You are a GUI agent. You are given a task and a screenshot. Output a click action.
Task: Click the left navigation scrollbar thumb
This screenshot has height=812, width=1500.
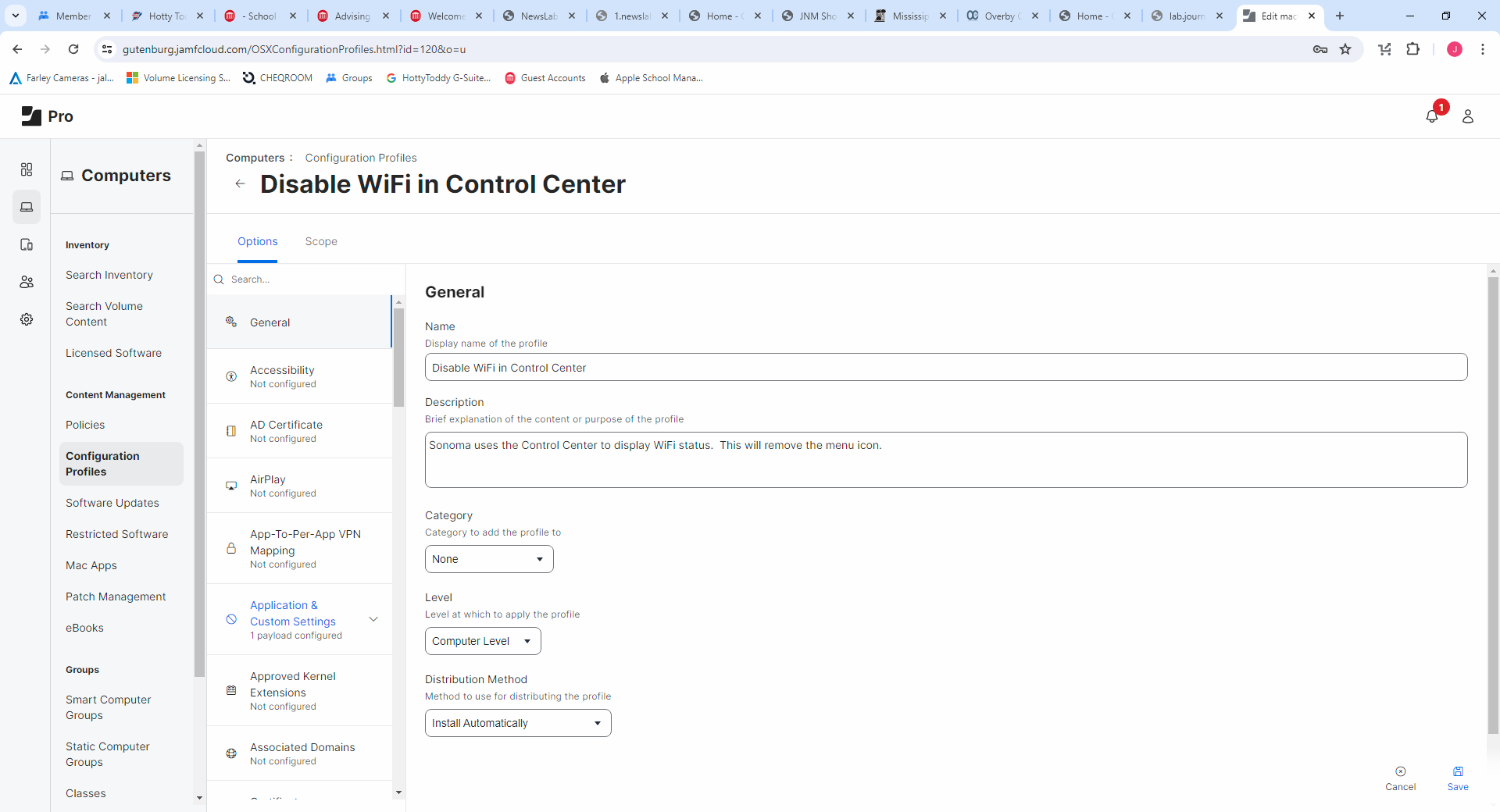tap(199, 414)
